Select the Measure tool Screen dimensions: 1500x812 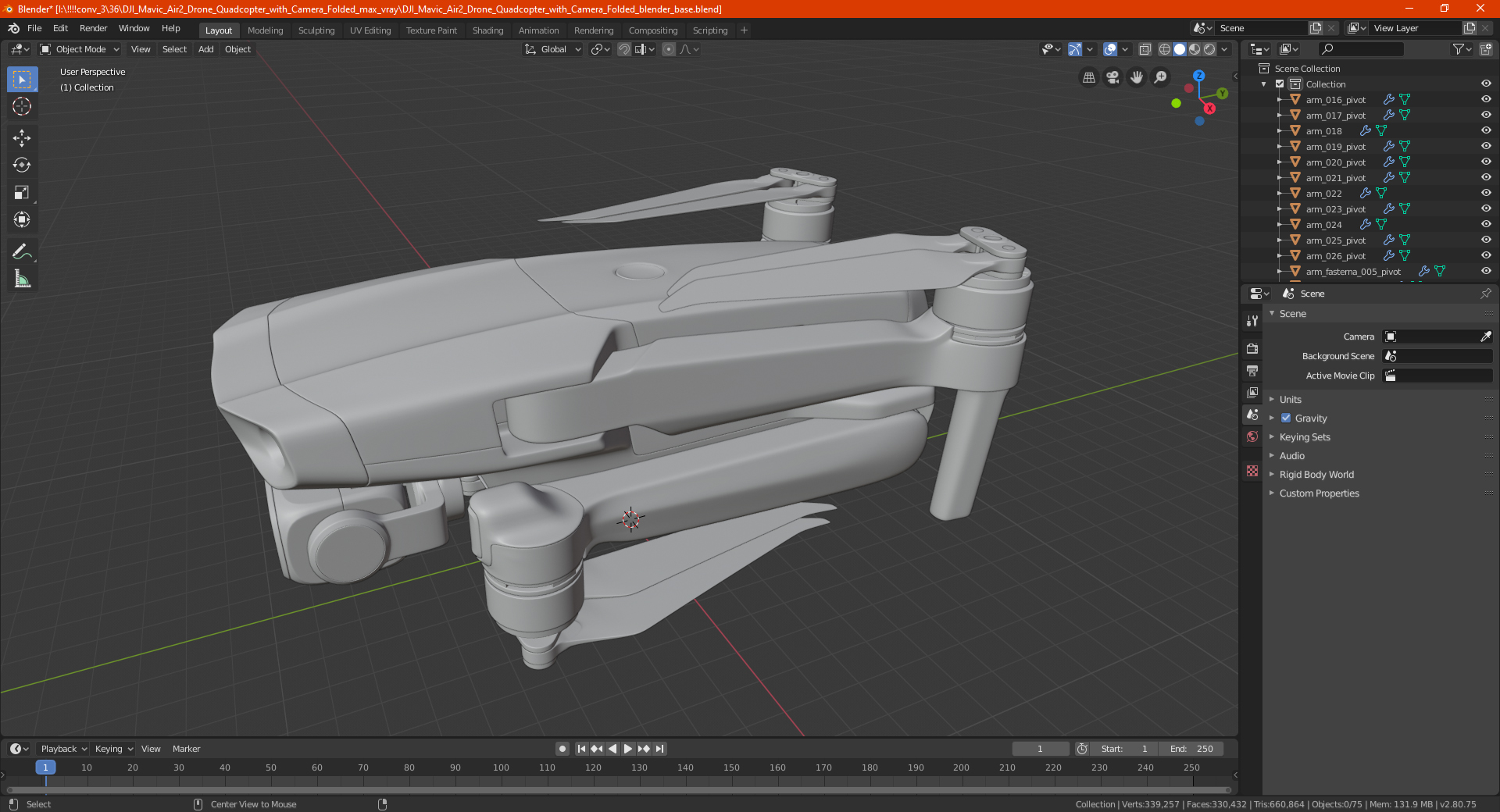22,279
